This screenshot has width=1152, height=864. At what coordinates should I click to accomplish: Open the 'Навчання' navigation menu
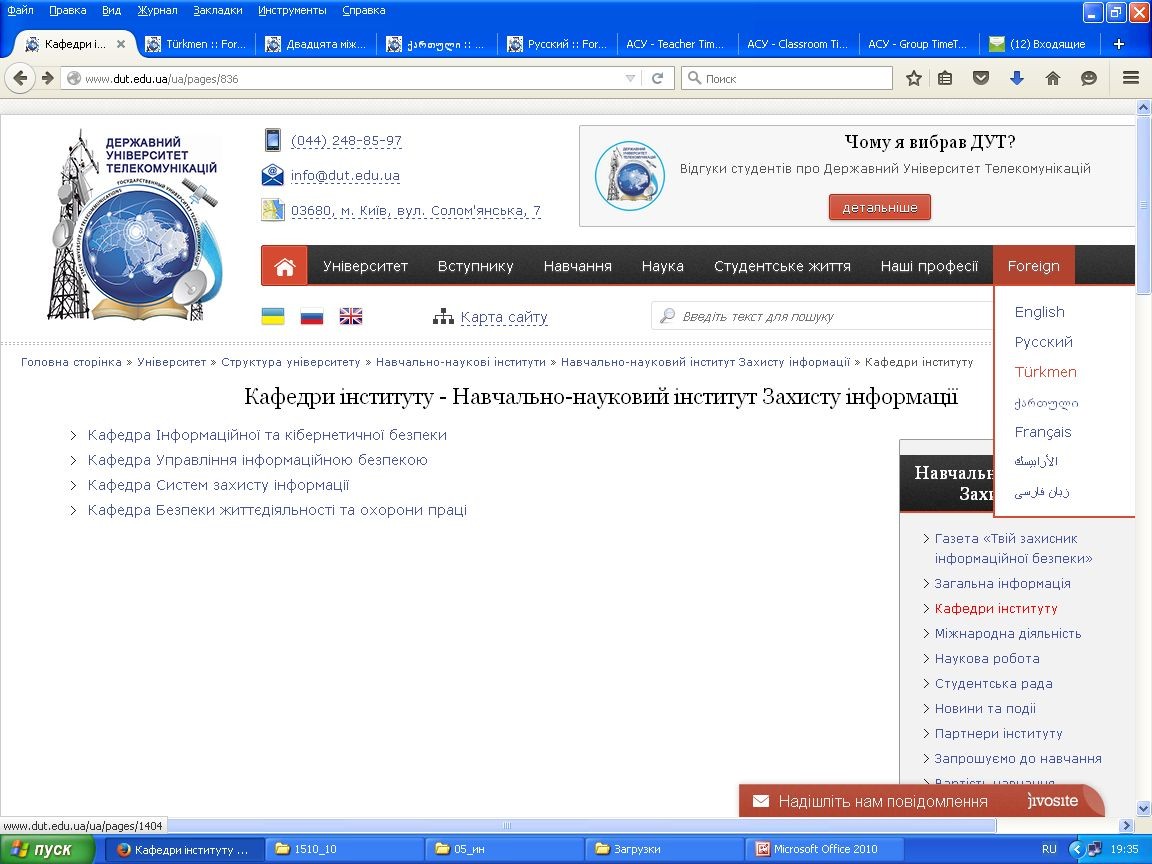[x=577, y=266]
